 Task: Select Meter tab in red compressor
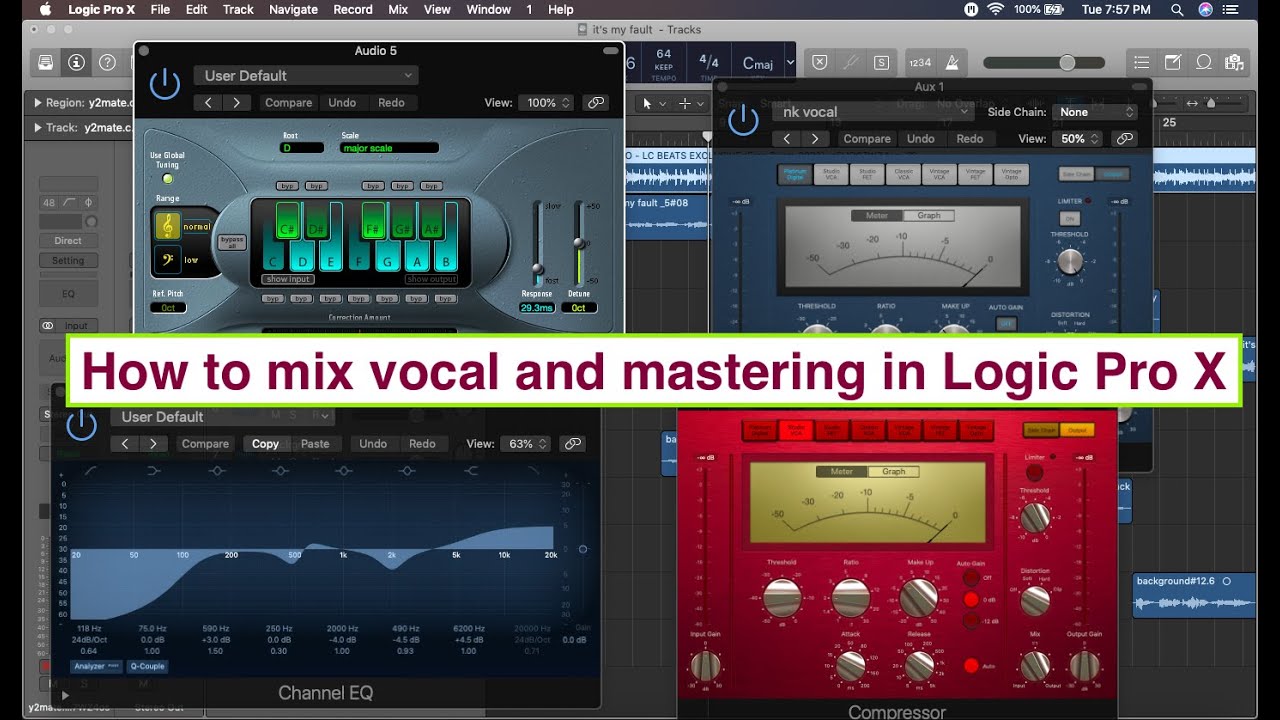point(841,471)
